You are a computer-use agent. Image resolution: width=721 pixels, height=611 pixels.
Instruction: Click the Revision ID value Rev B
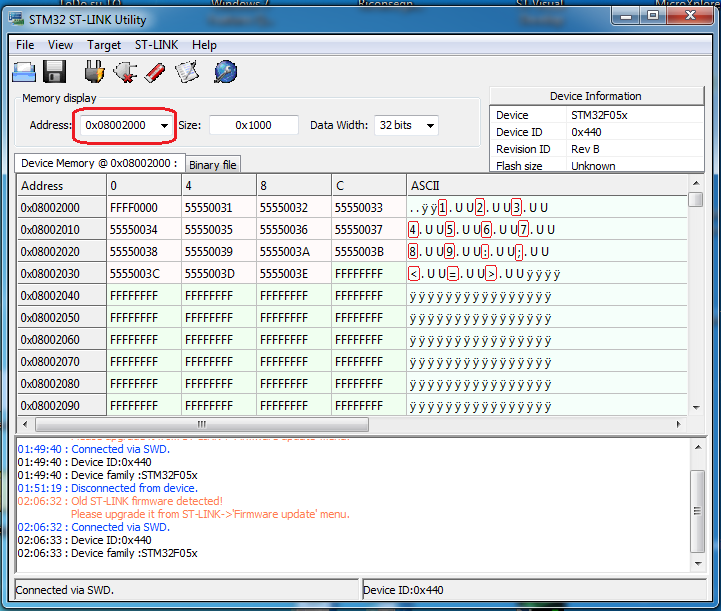tap(585, 149)
